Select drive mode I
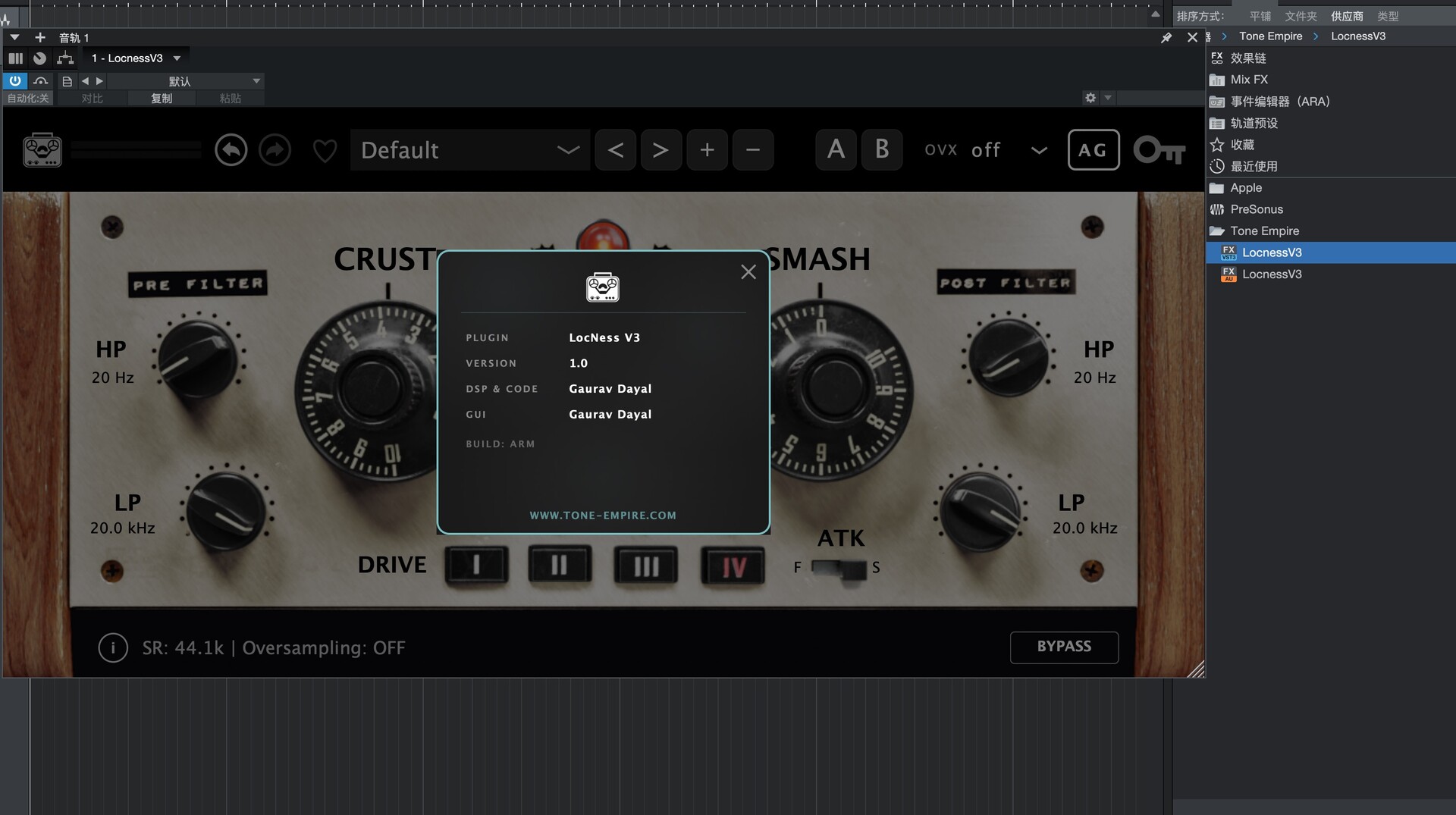The width and height of the screenshot is (1456, 815). 476,566
